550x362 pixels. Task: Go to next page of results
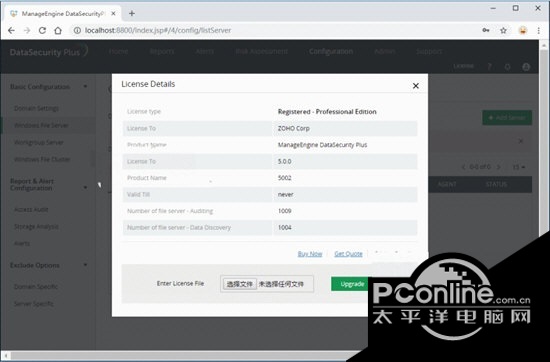tap(498, 167)
